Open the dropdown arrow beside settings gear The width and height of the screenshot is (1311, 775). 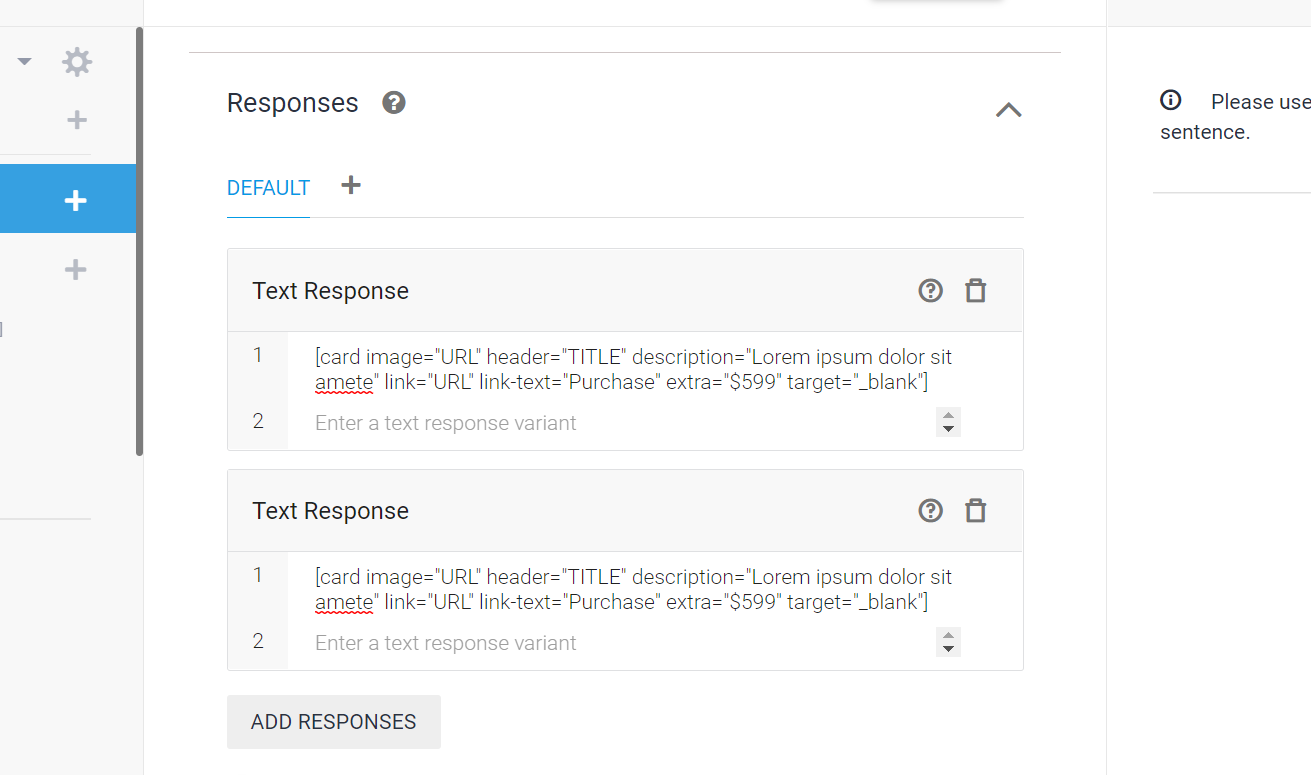pyautogui.click(x=25, y=62)
